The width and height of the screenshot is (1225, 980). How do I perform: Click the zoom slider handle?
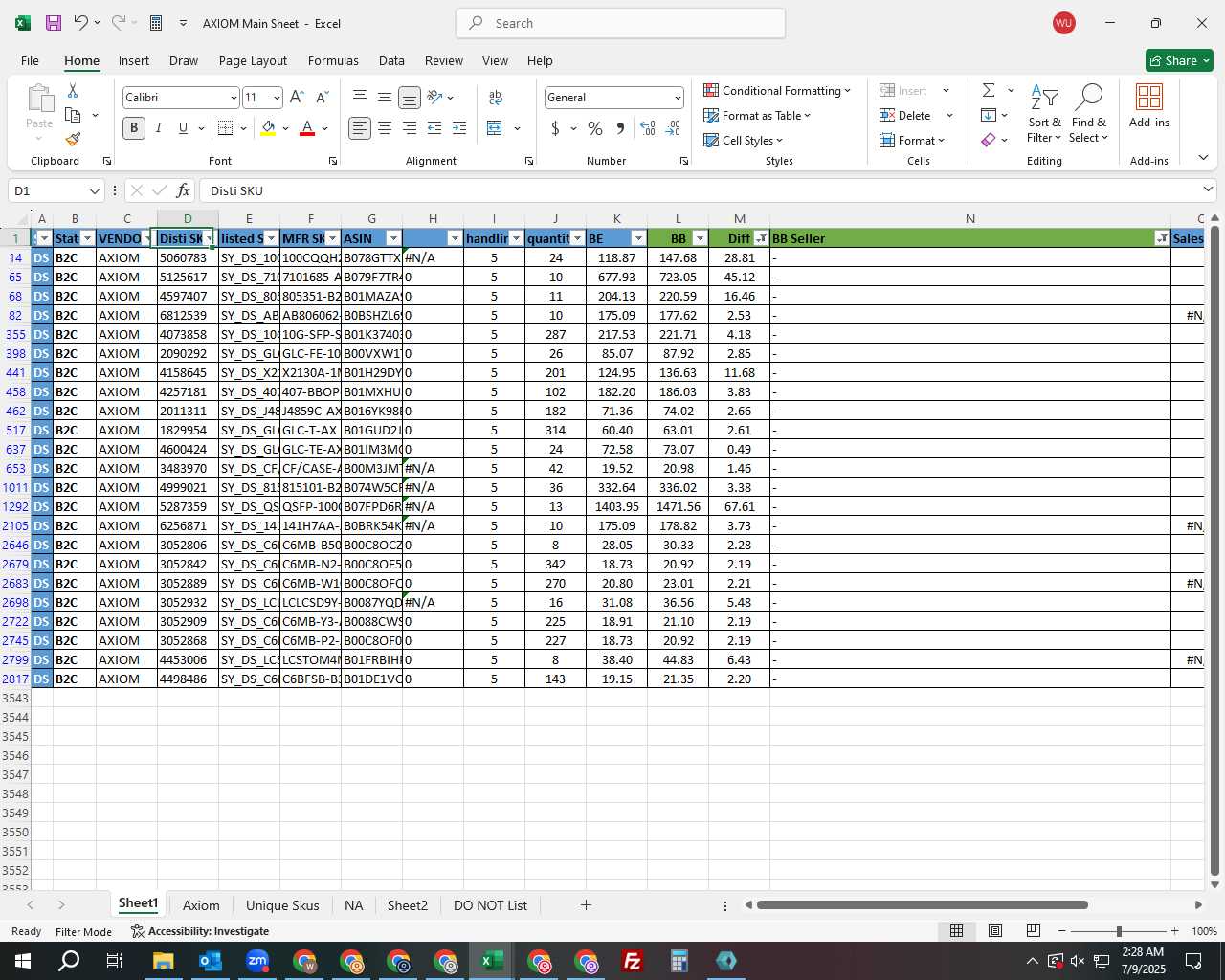click(x=1118, y=931)
